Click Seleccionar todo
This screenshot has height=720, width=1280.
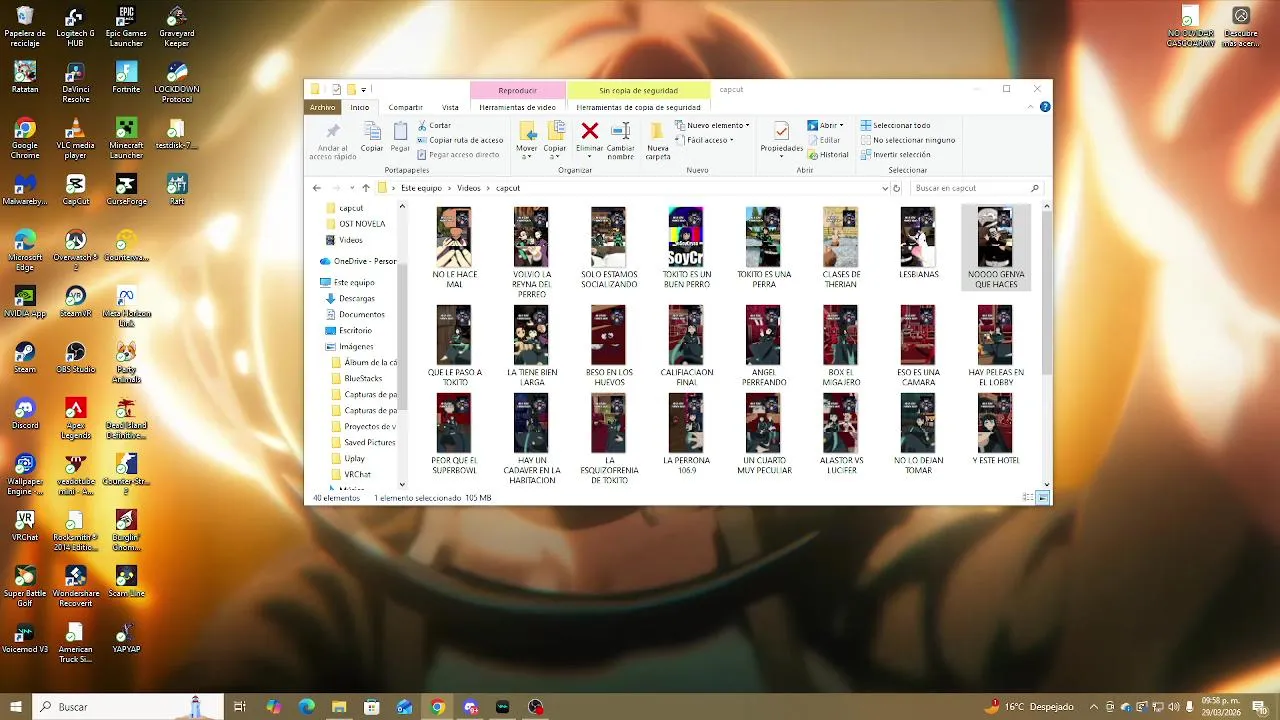[x=895, y=125]
